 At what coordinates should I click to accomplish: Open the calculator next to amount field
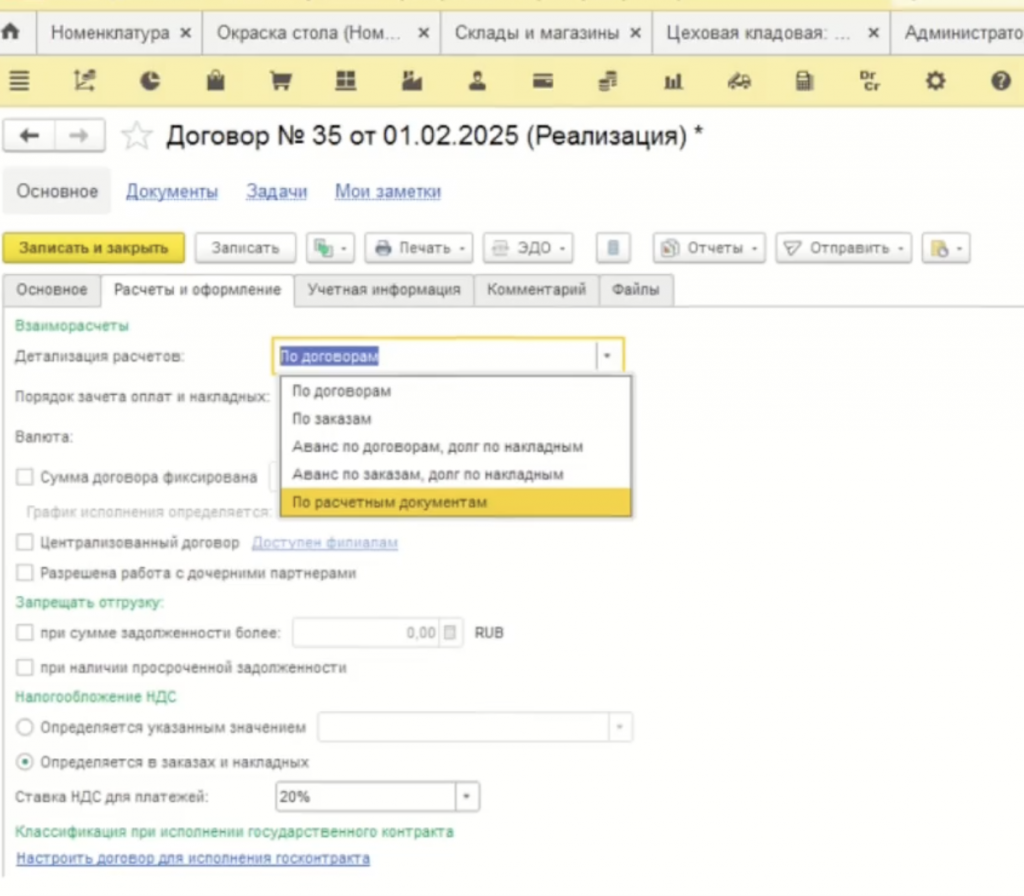pos(450,632)
